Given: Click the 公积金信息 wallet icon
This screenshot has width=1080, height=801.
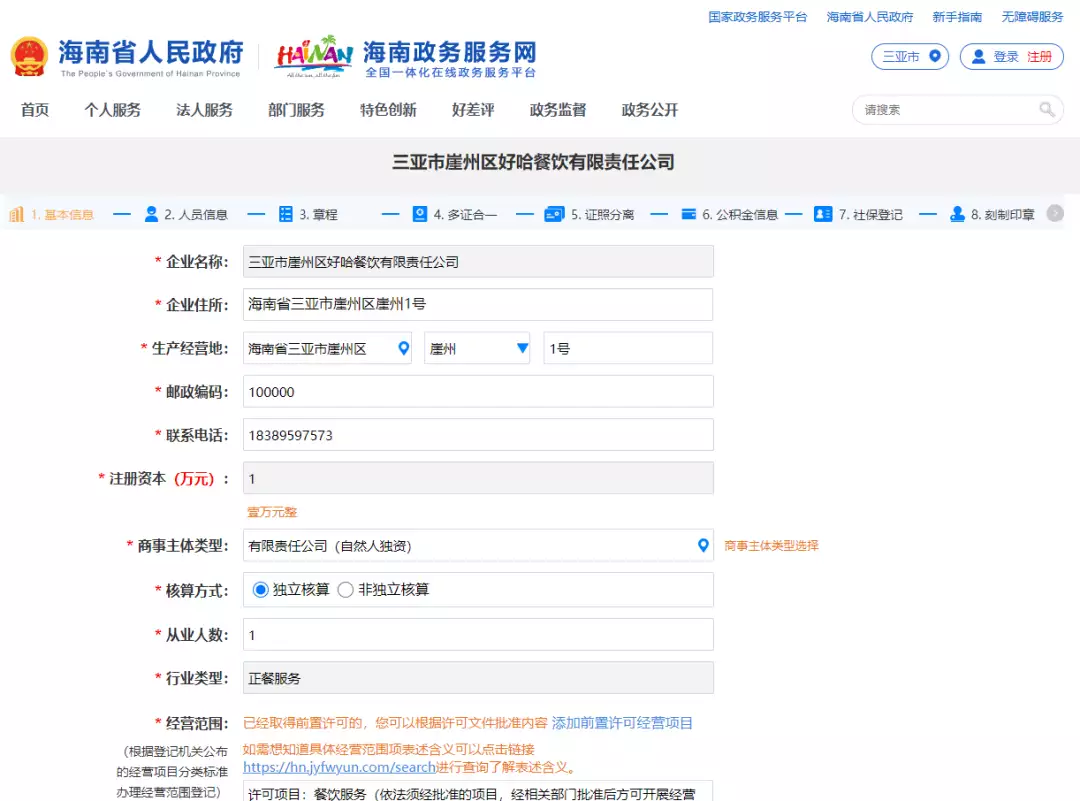Looking at the screenshot, I should coord(688,214).
